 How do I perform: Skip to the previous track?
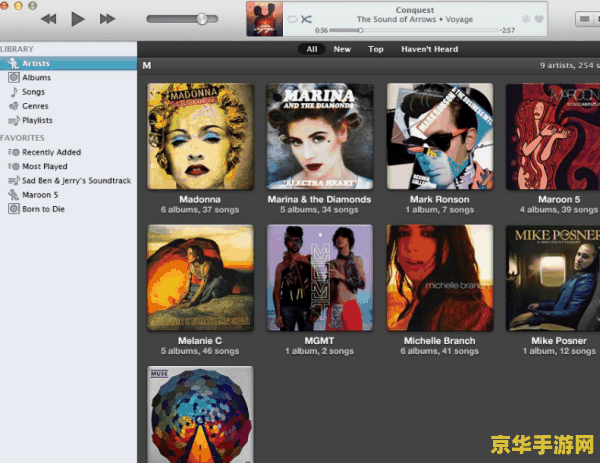(x=47, y=19)
